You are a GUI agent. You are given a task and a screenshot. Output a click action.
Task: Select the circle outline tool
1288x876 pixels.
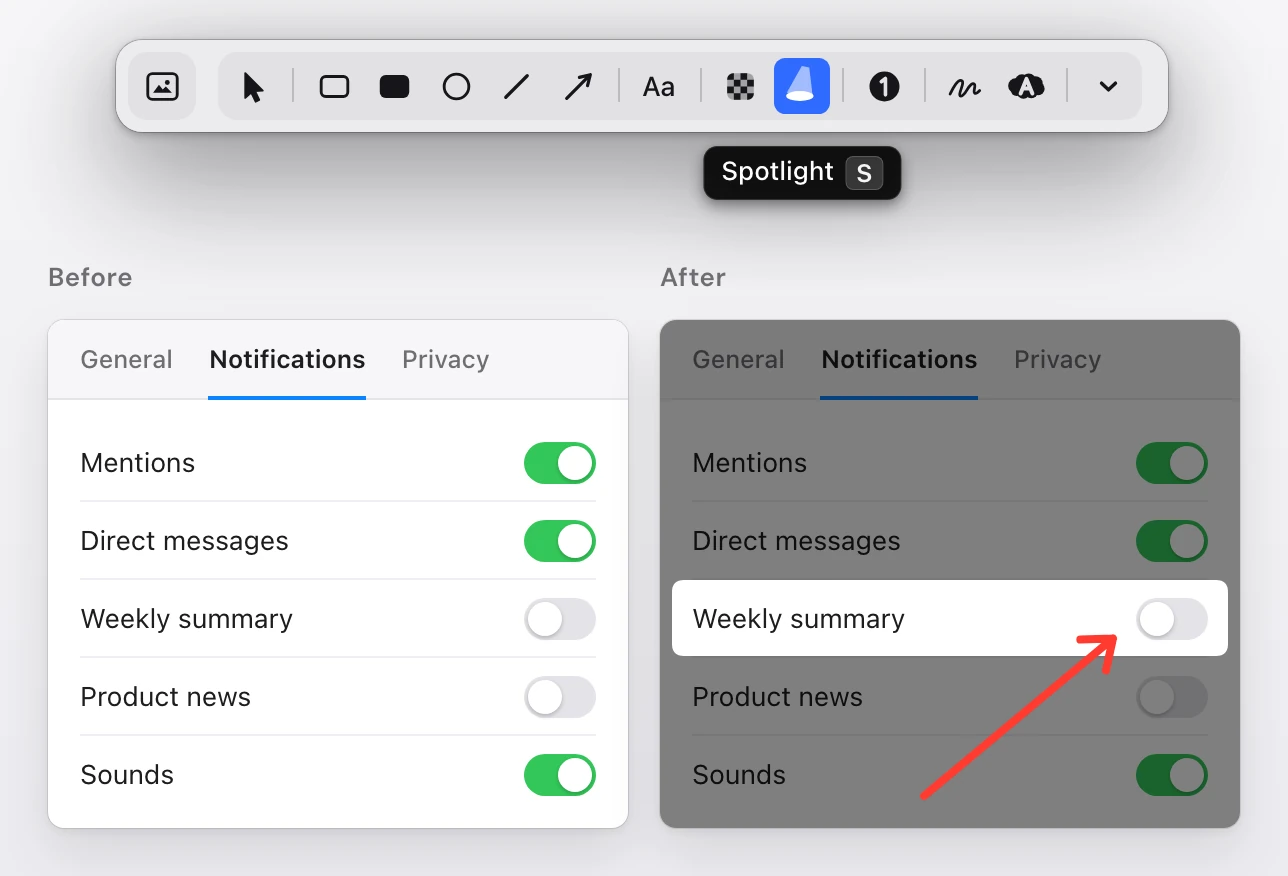coord(456,87)
